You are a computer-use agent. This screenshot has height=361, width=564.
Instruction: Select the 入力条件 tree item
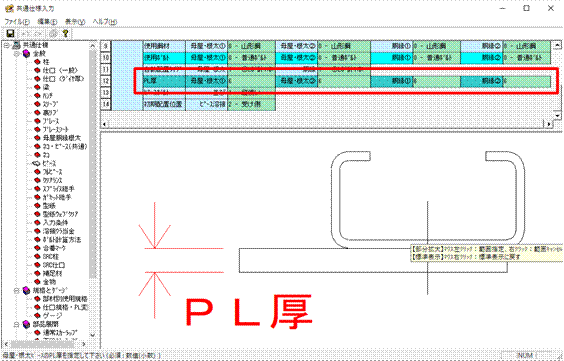(54, 223)
